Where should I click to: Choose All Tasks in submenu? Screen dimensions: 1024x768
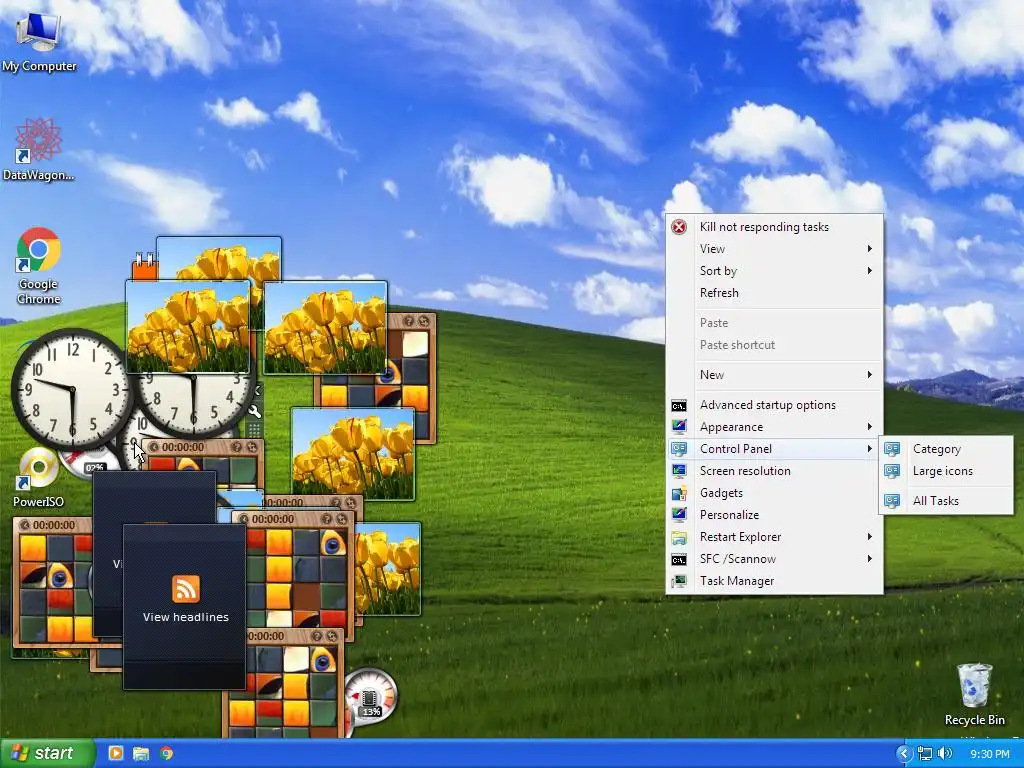tap(946, 501)
